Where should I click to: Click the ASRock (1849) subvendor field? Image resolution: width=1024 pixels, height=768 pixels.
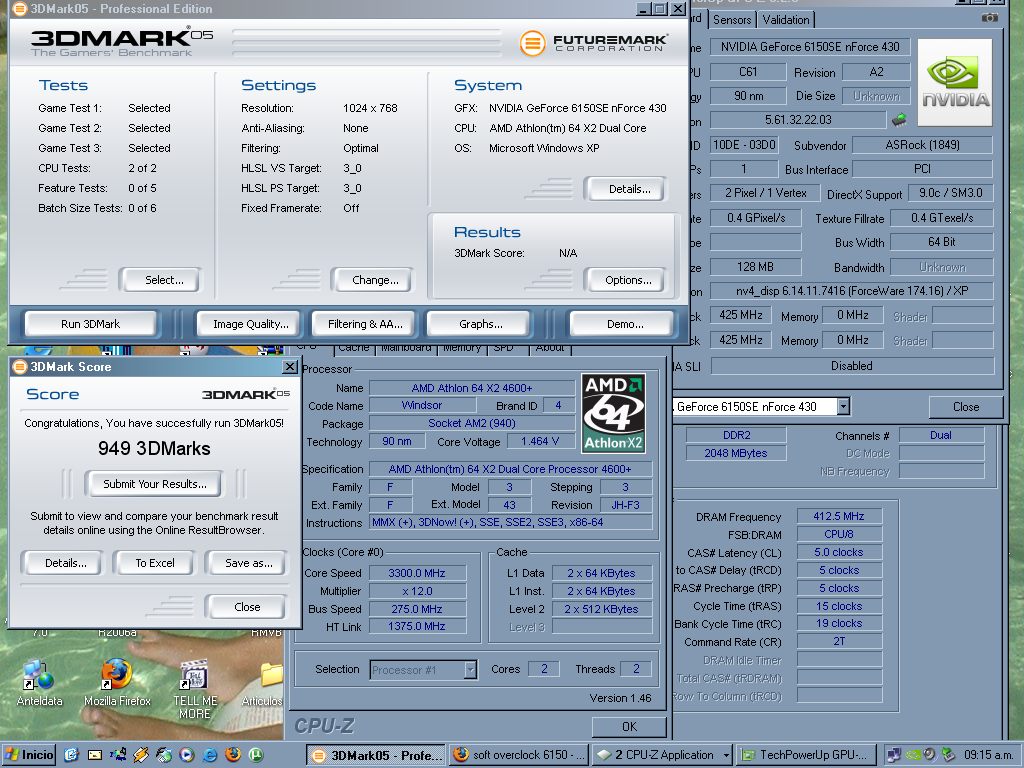[922, 145]
